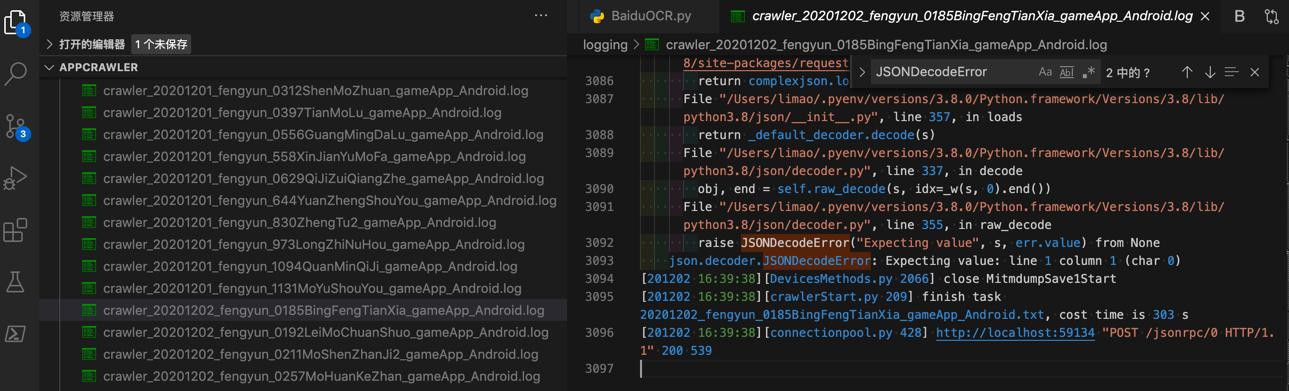Go to previous match in find widget
The height and width of the screenshot is (391, 1289).
(x=1187, y=72)
